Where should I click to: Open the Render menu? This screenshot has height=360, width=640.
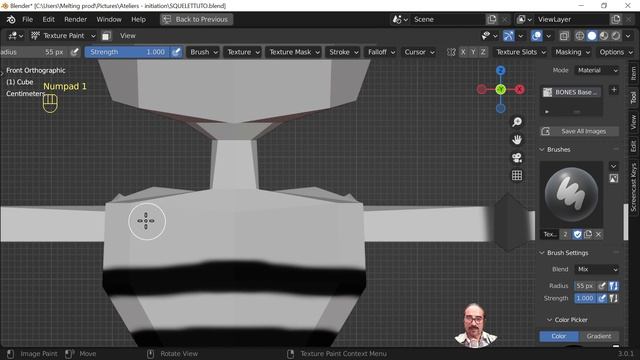(x=76, y=19)
